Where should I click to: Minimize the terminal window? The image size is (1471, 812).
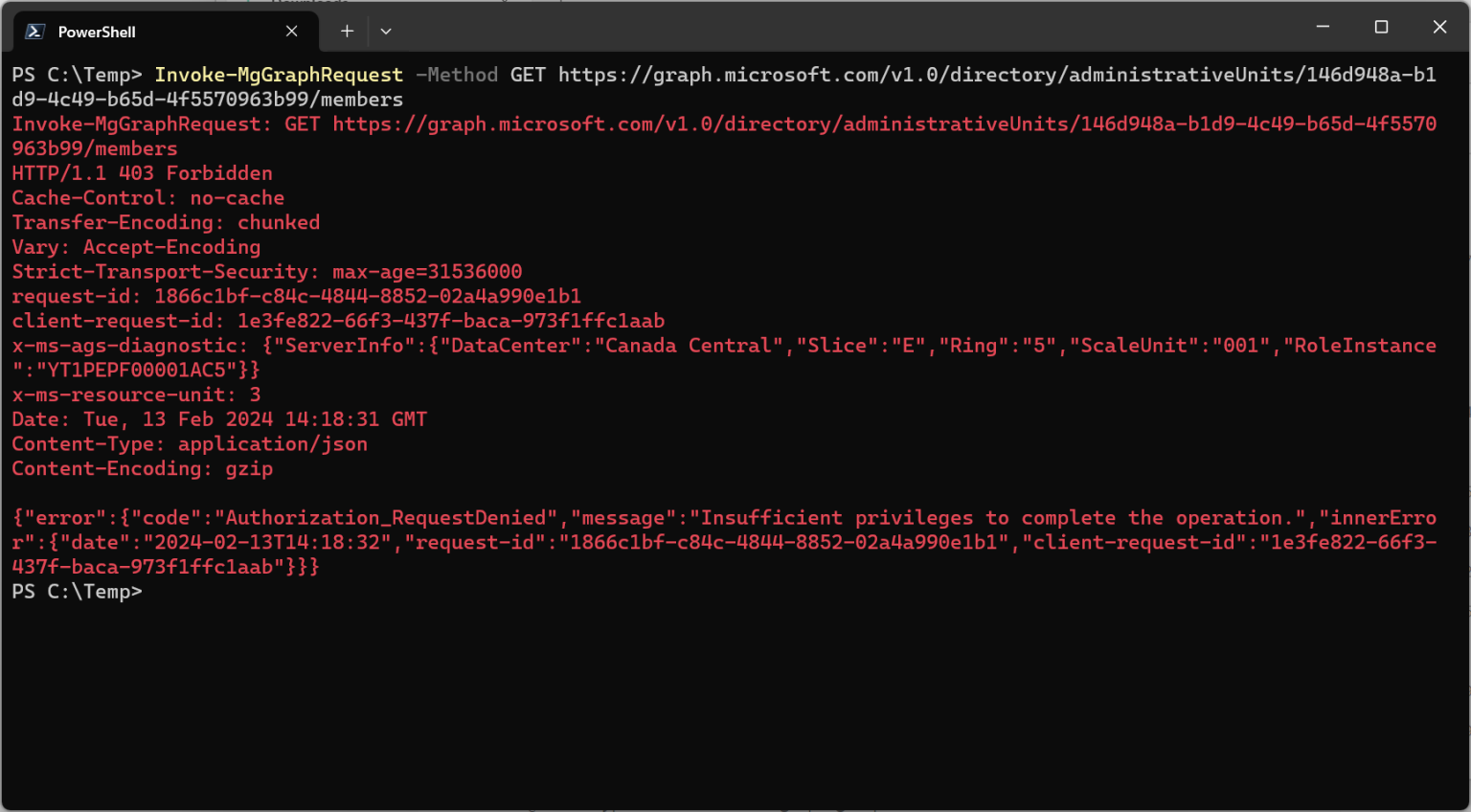tap(1323, 27)
